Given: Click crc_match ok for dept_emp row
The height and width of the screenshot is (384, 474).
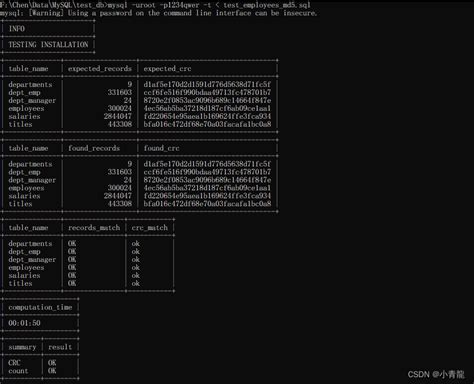Looking at the screenshot, I should click(x=136, y=252).
